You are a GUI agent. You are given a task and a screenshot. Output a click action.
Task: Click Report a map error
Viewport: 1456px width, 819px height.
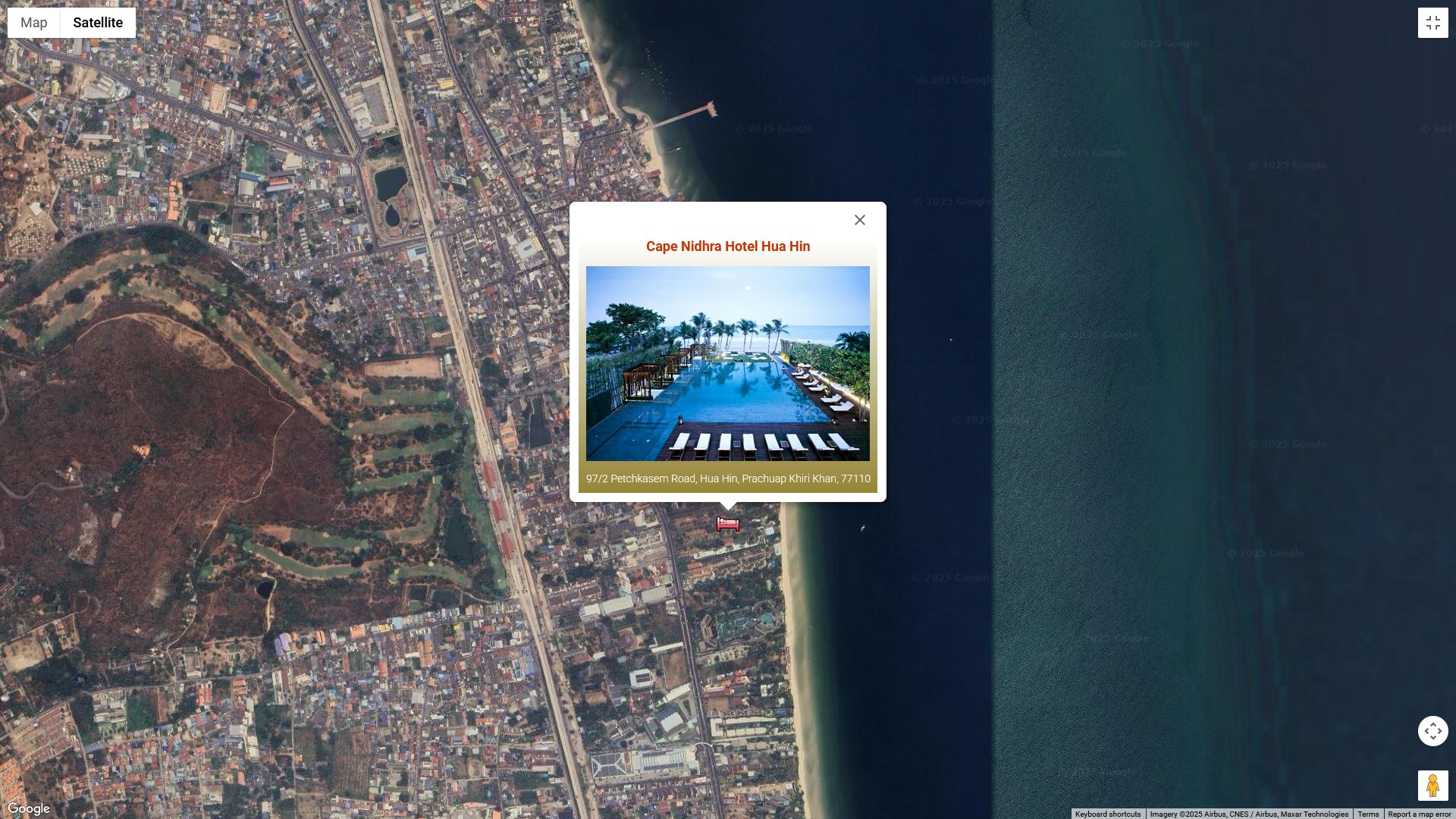click(1419, 814)
